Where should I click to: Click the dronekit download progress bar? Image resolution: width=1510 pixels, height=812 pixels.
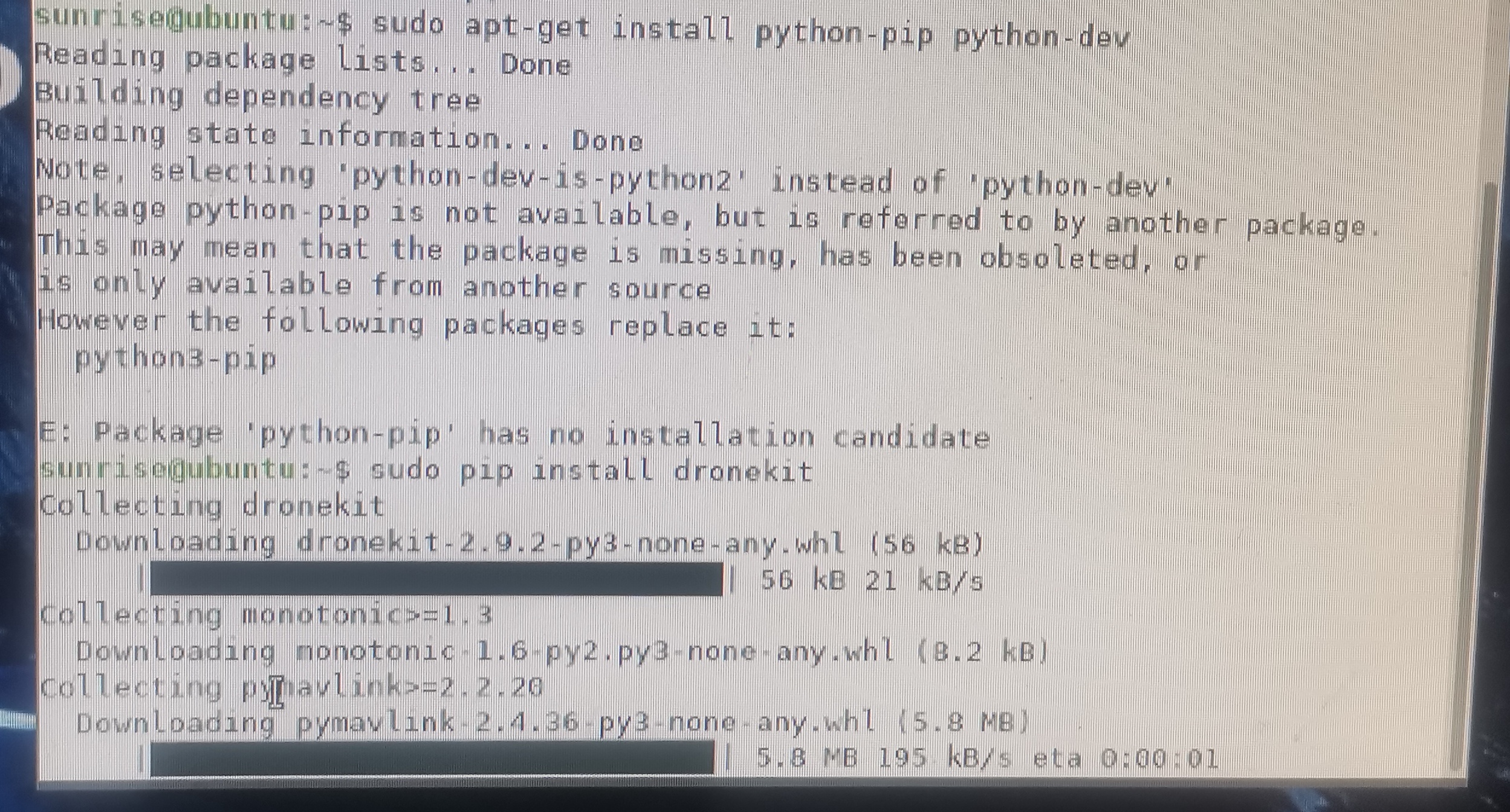click(436, 579)
